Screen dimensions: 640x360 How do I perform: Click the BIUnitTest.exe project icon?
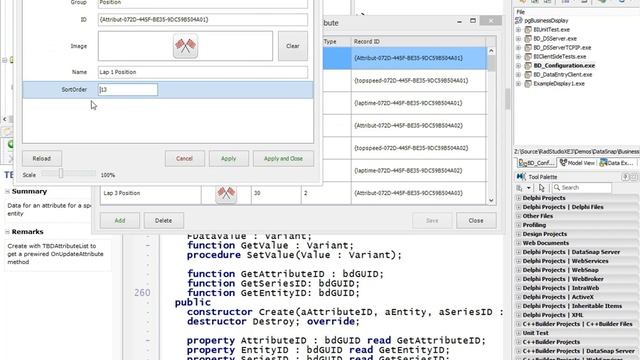(528, 29)
